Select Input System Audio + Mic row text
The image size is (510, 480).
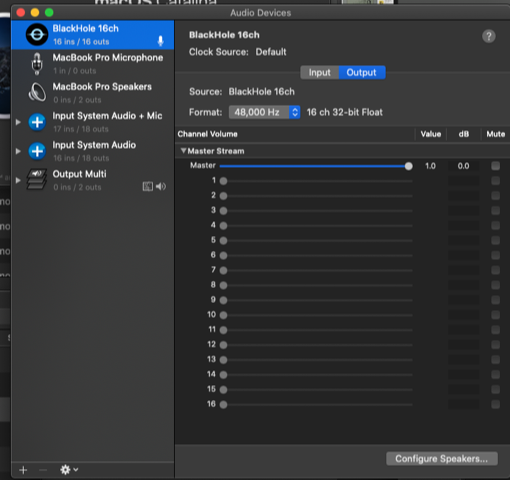click(x=107, y=116)
